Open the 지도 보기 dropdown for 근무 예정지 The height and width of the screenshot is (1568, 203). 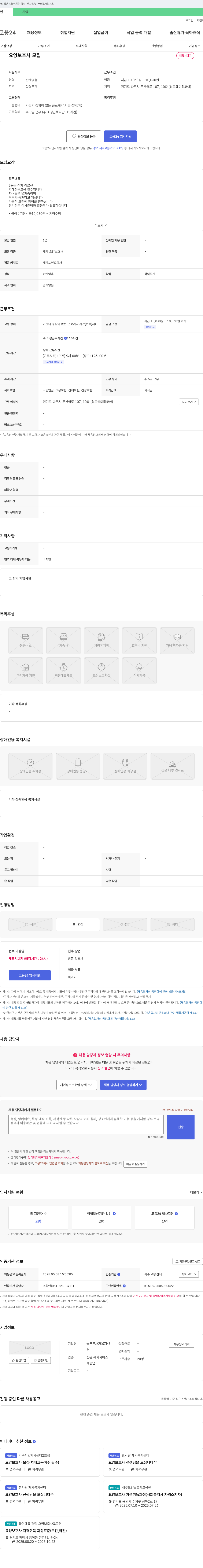[189, 402]
